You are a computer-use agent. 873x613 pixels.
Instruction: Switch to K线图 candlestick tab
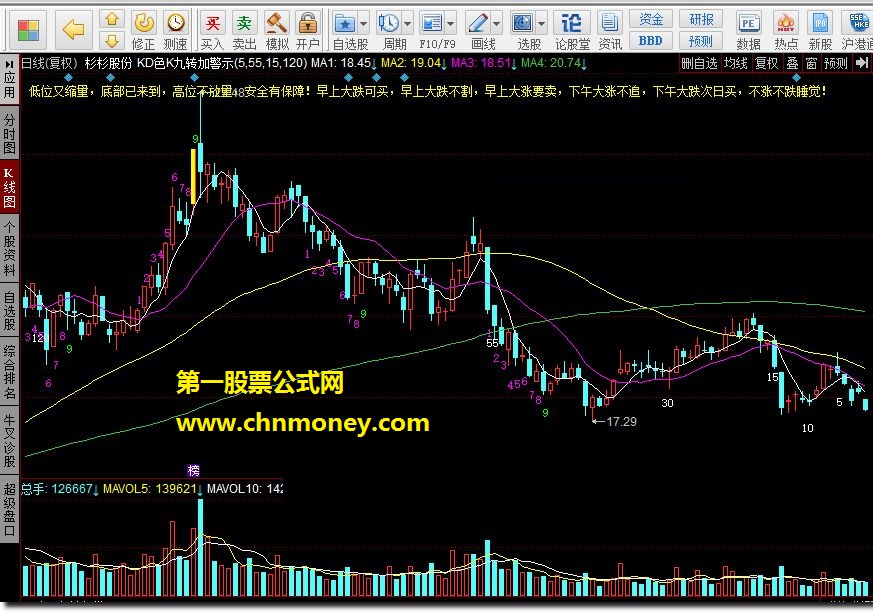click(9, 188)
